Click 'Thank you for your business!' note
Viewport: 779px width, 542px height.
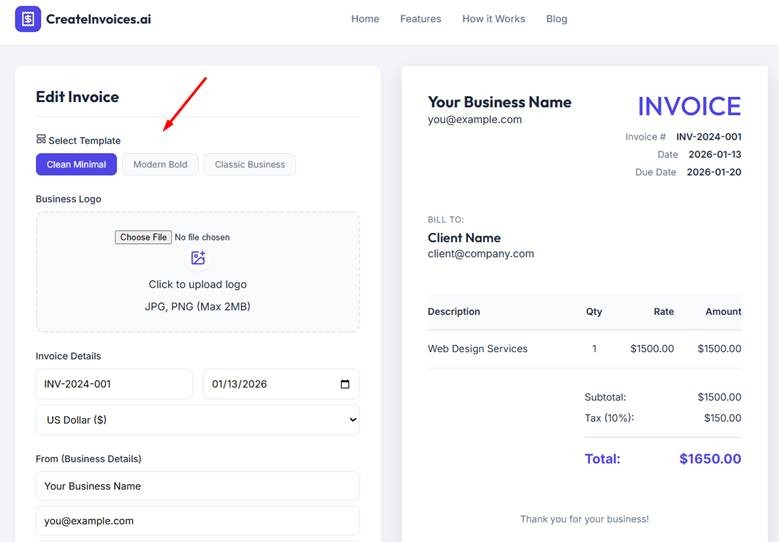(584, 519)
